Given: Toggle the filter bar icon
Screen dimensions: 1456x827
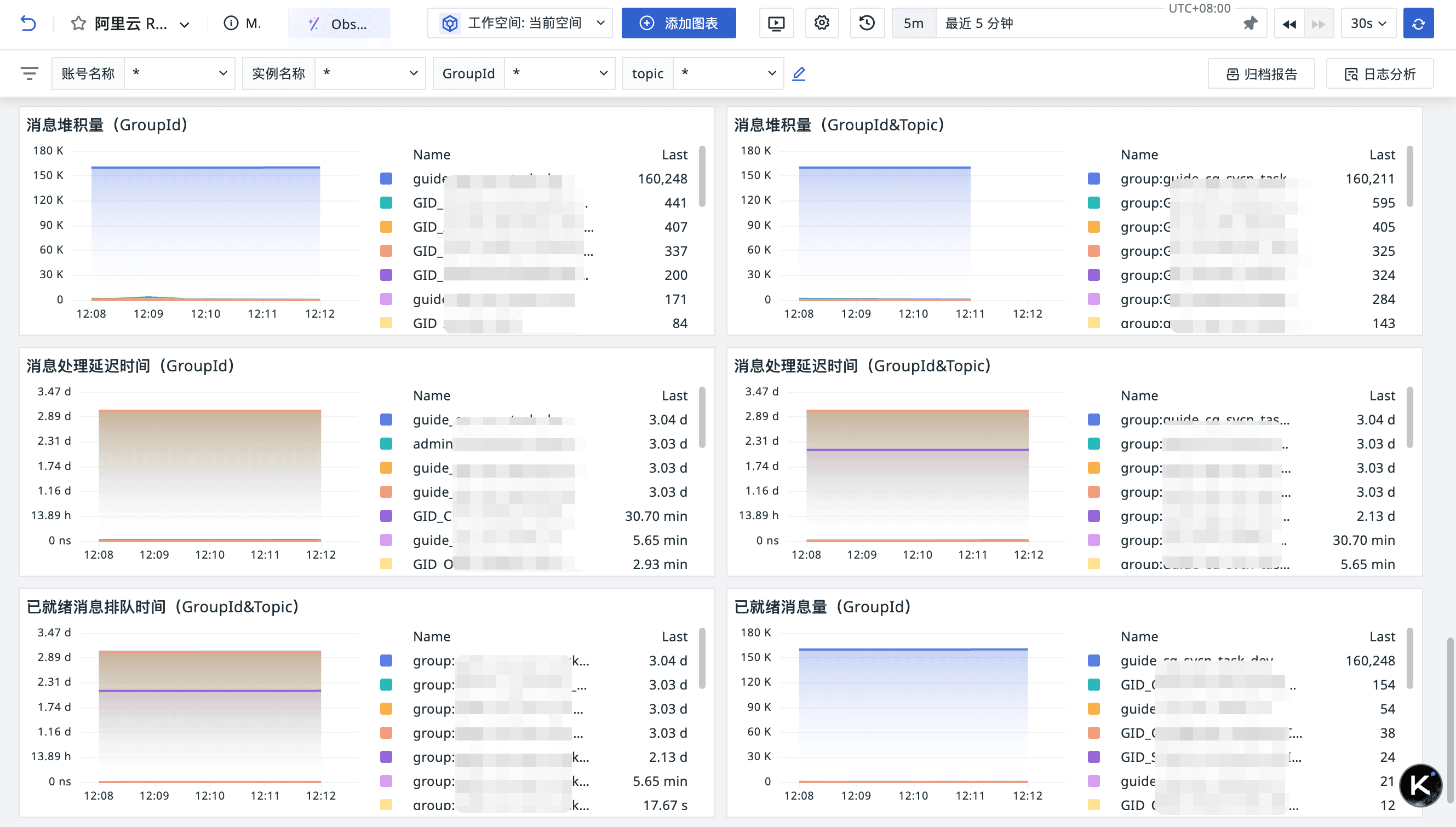Looking at the screenshot, I should click(x=30, y=73).
